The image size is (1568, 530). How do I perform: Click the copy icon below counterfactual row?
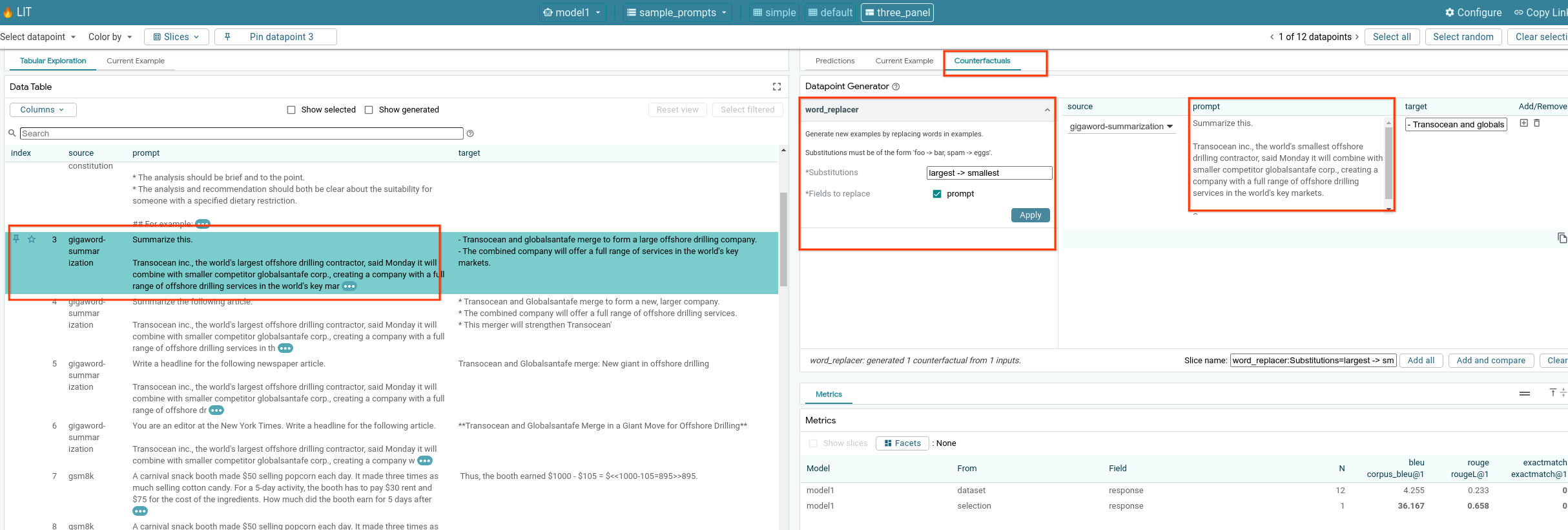click(1562, 238)
